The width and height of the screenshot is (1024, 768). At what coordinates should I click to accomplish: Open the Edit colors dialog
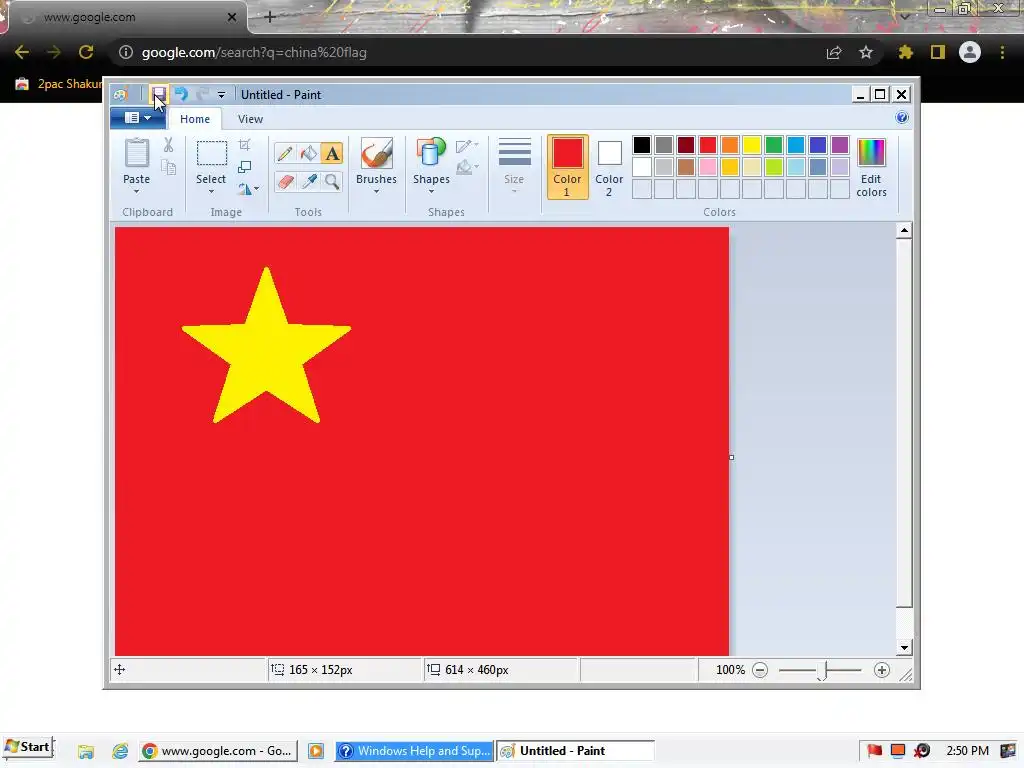pos(871,167)
